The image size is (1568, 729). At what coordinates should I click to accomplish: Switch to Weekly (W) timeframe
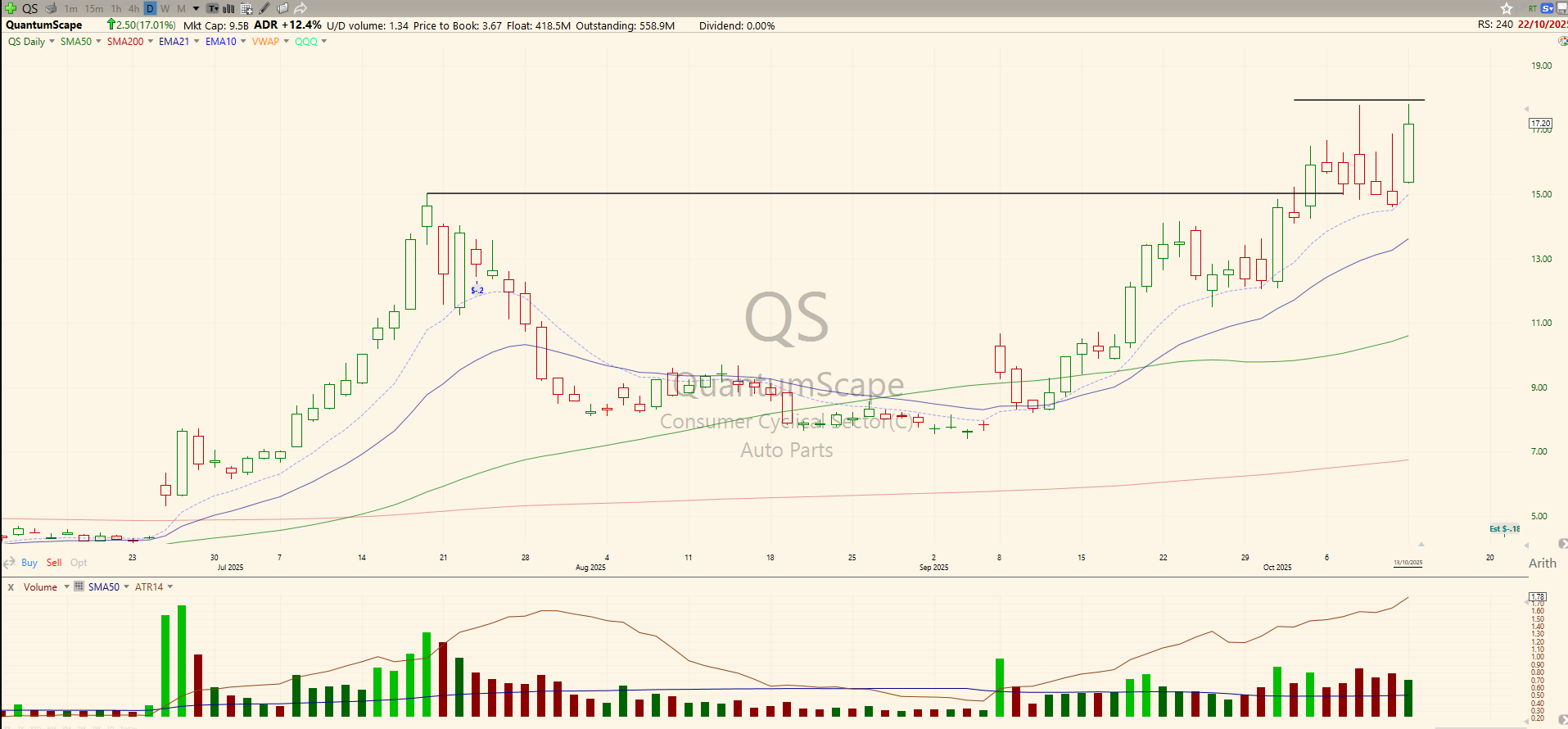(x=165, y=9)
